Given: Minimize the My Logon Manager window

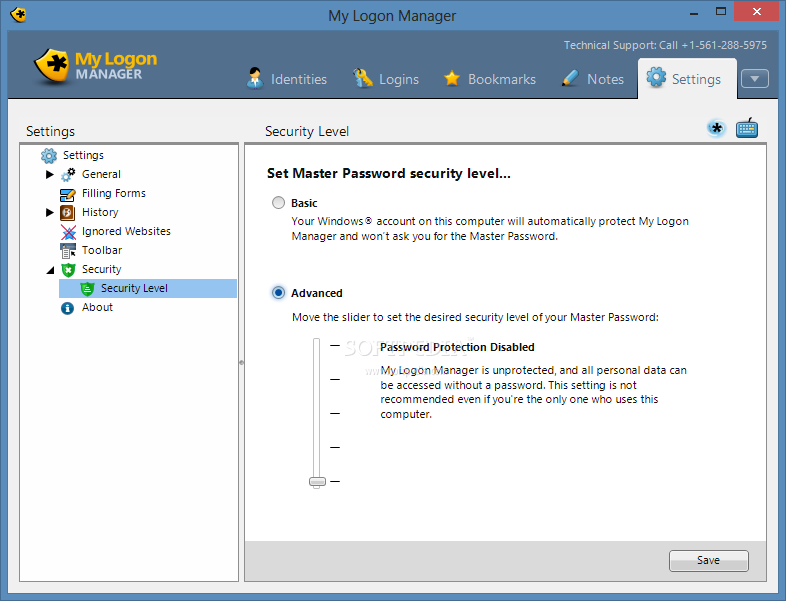Looking at the screenshot, I should pyautogui.click(x=694, y=13).
